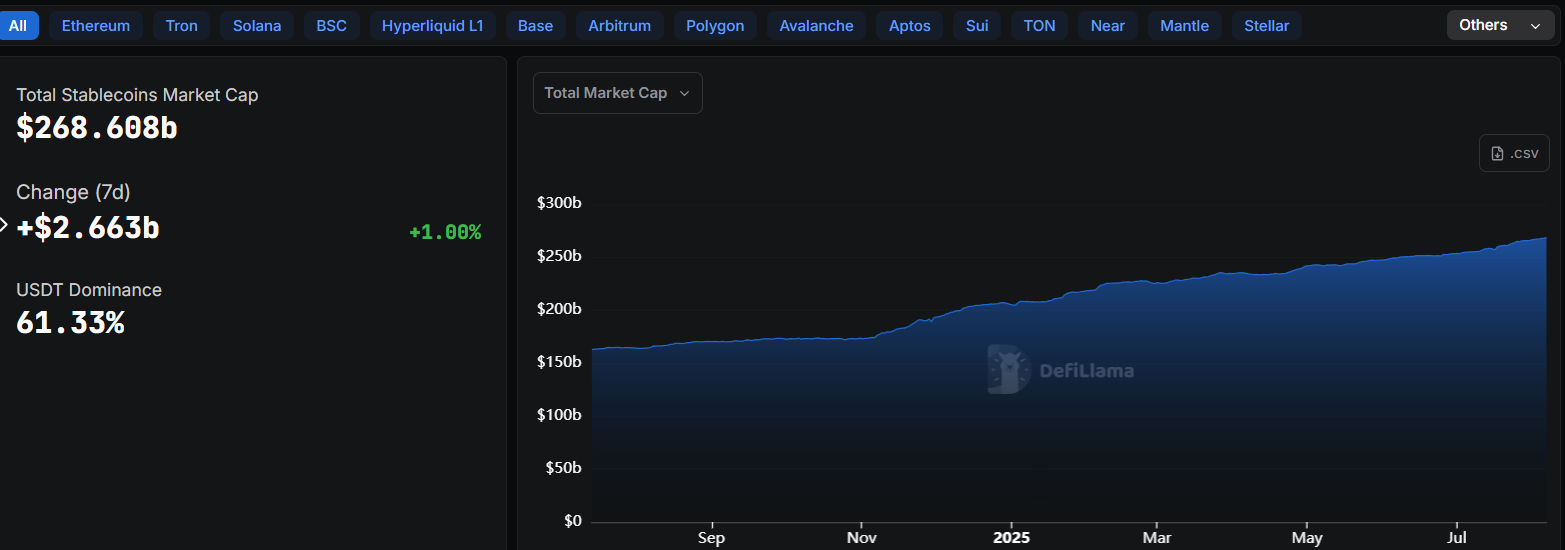Filter stablecoins by Base

point(535,26)
